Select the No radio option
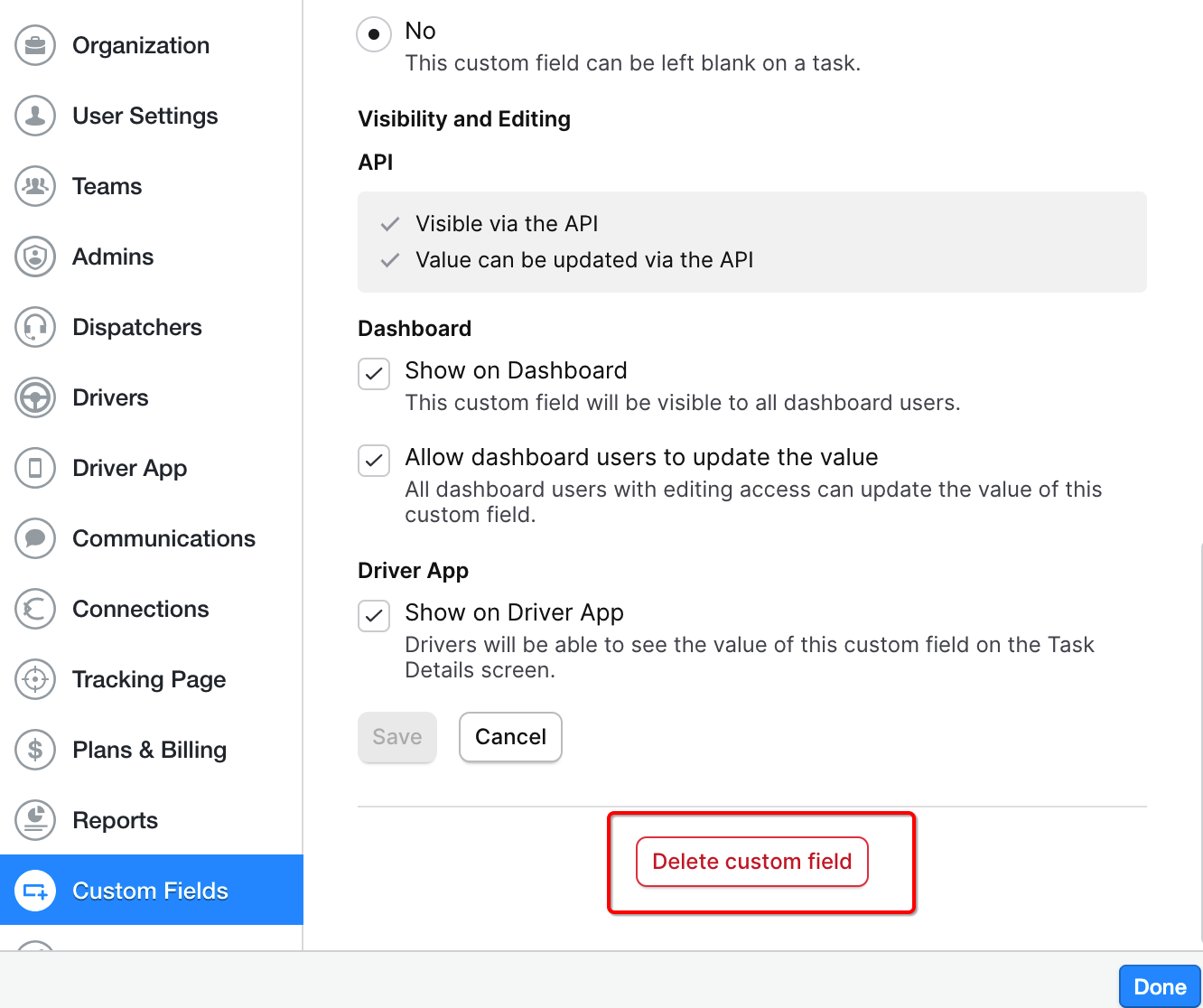Viewport: 1203px width, 1008px height. [374, 34]
